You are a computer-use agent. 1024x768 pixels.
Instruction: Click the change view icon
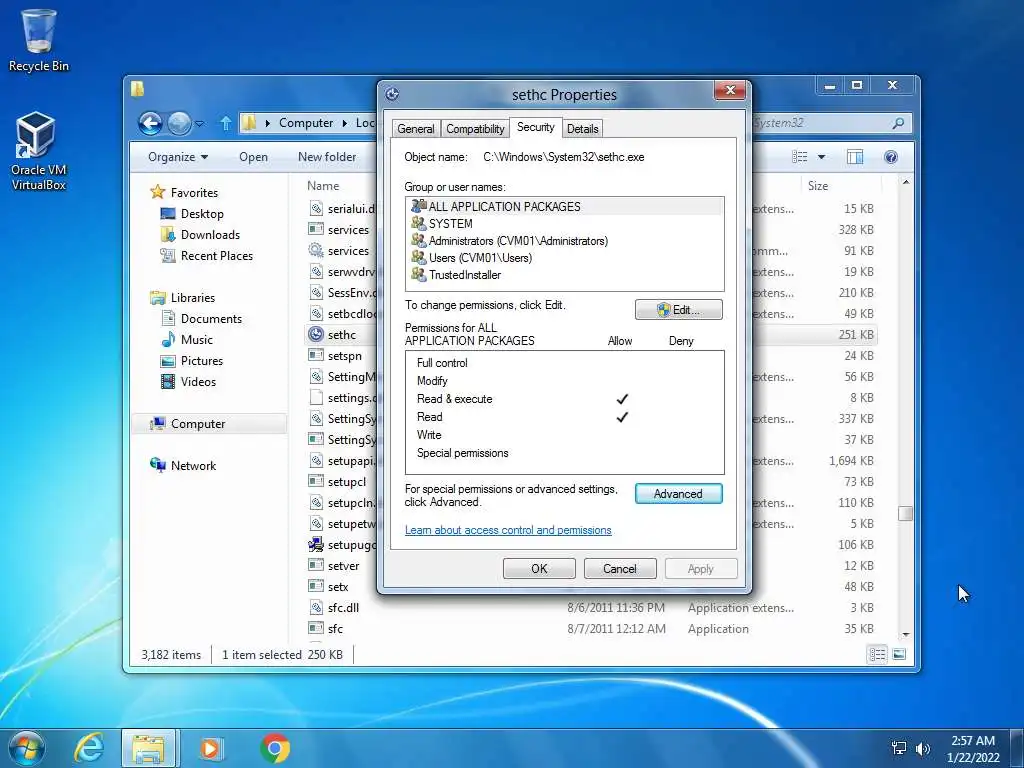(800, 157)
